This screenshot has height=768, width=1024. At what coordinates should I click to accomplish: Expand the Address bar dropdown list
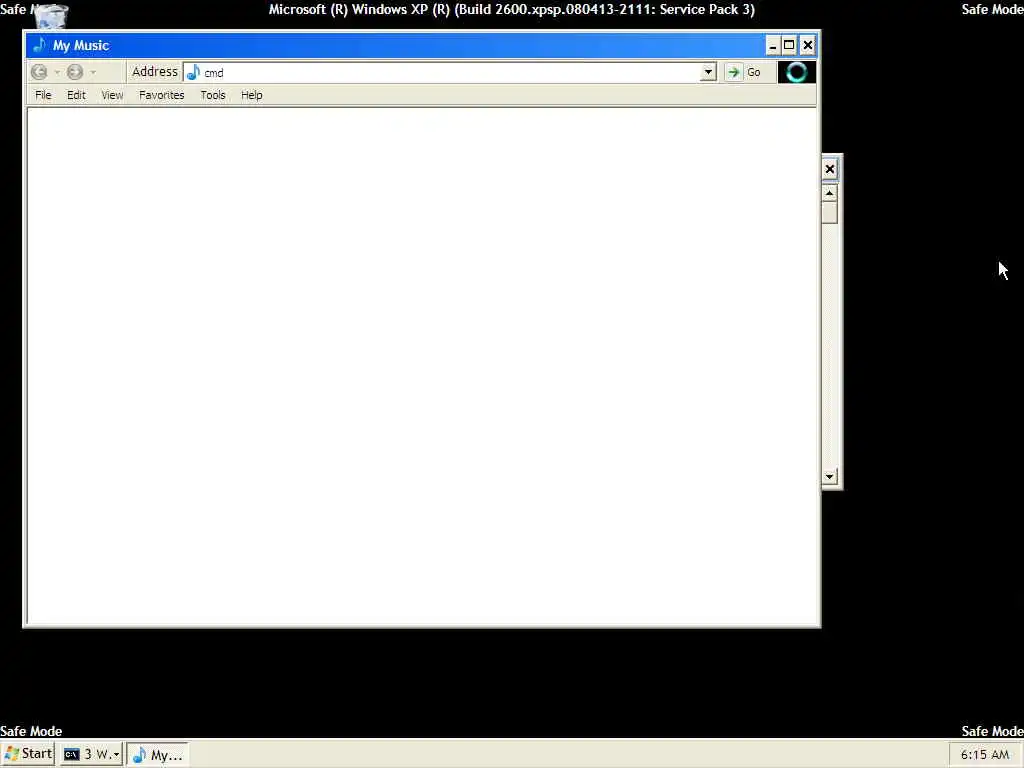708,72
